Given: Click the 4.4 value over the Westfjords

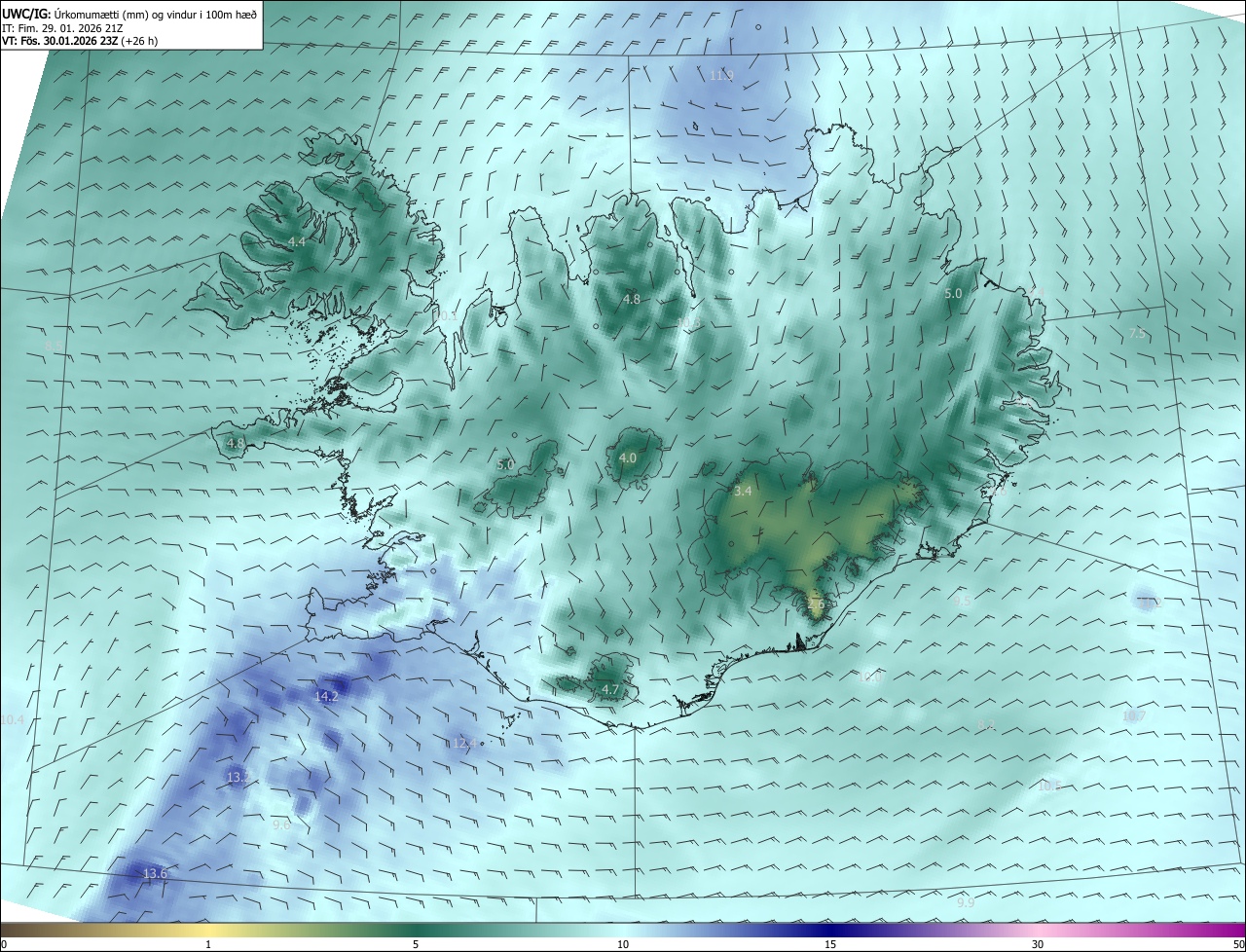Looking at the screenshot, I should click(x=297, y=241).
